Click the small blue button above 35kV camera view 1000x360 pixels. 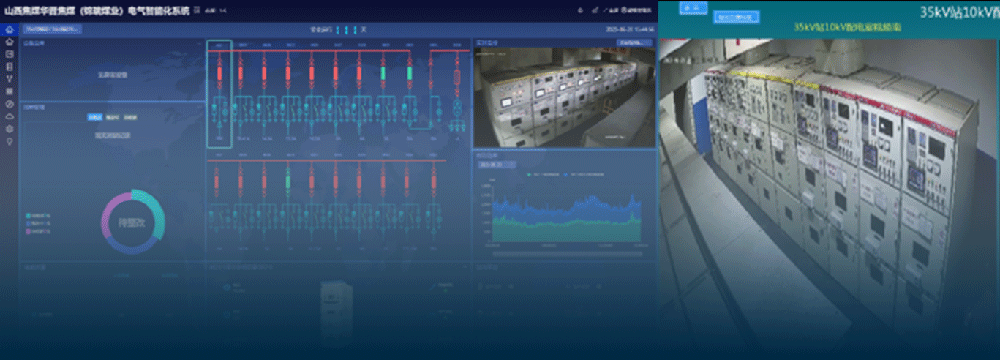pos(693,7)
